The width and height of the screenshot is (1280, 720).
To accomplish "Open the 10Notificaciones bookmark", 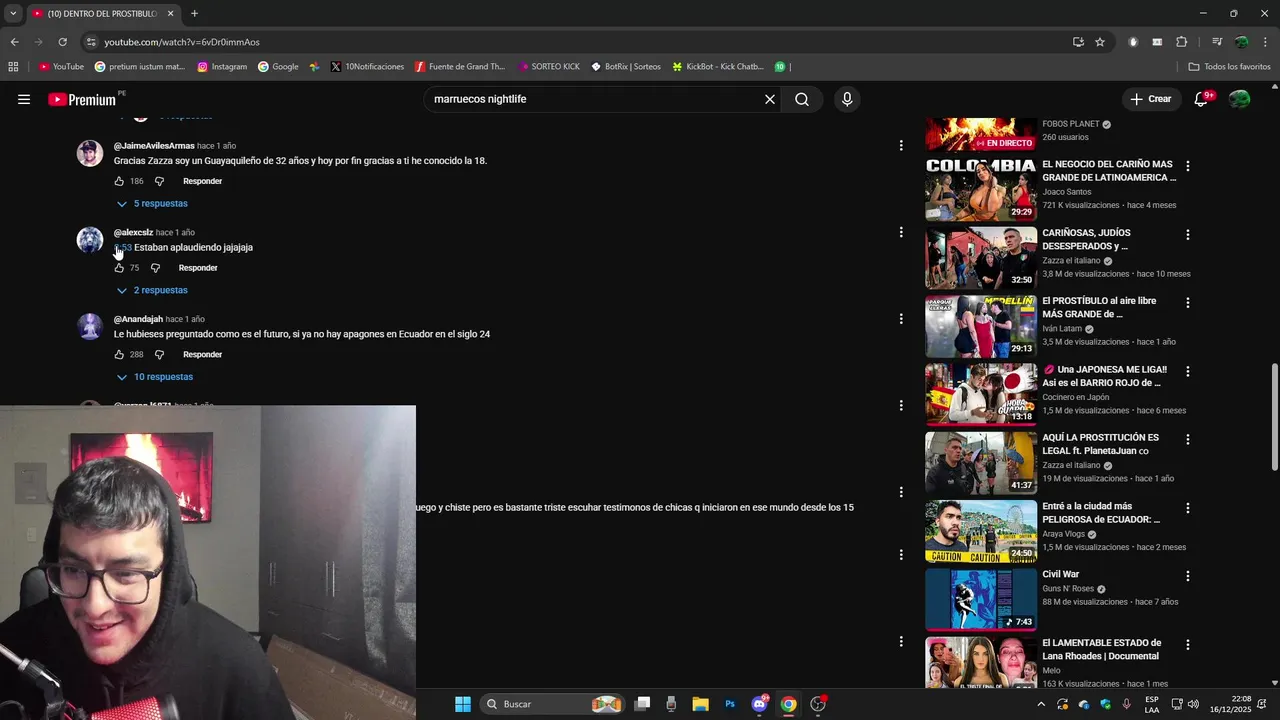I will [x=367, y=67].
